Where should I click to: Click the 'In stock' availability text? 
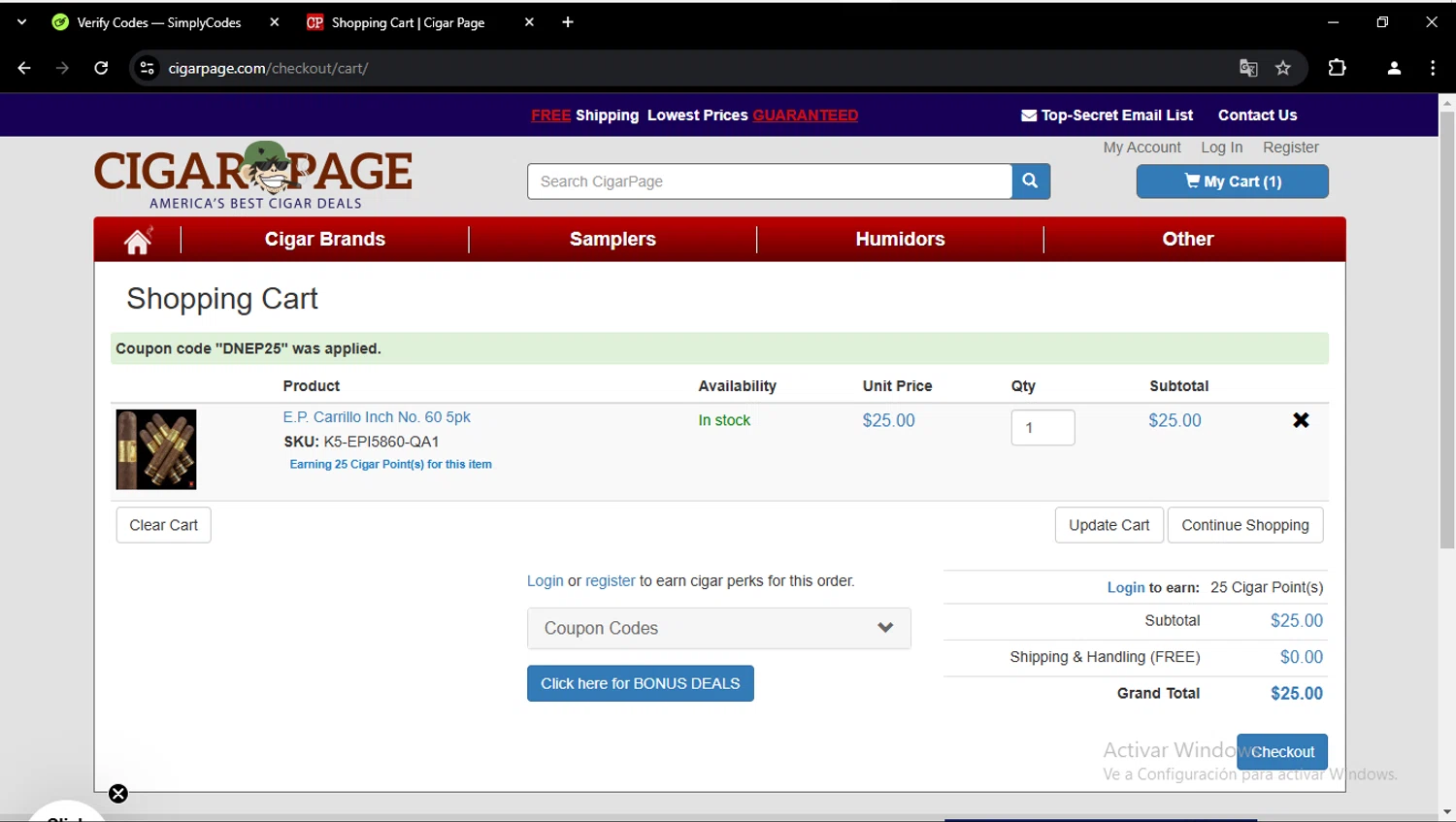(x=724, y=420)
